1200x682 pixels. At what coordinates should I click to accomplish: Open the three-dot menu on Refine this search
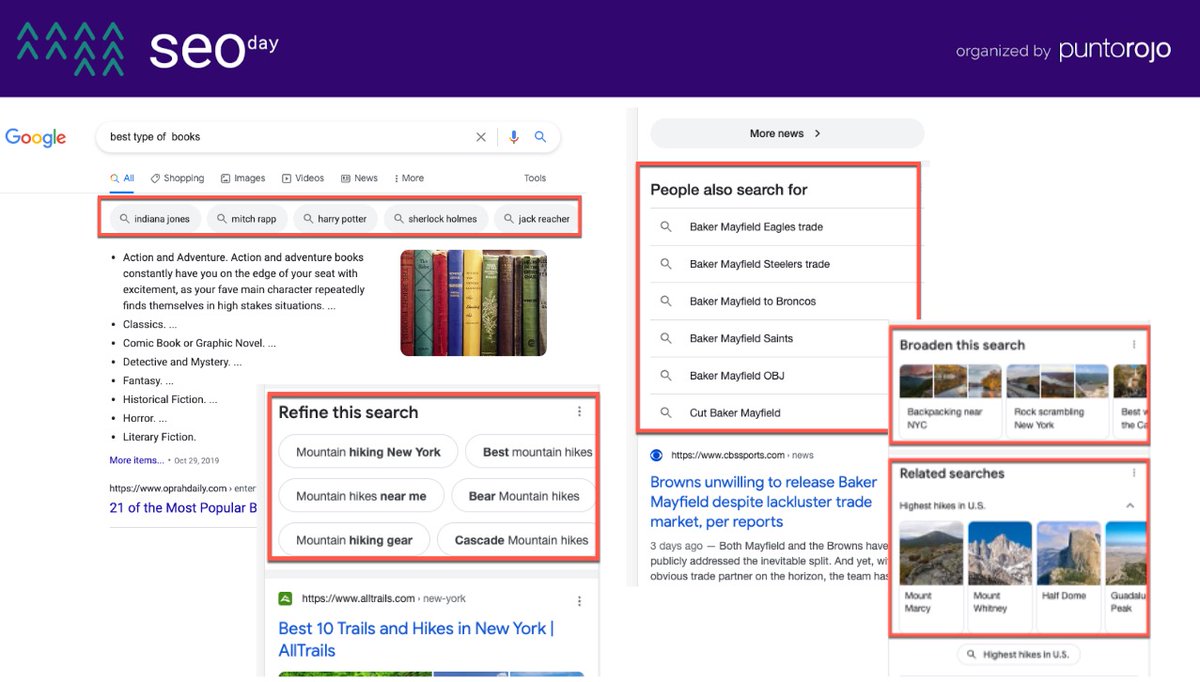pos(579,410)
